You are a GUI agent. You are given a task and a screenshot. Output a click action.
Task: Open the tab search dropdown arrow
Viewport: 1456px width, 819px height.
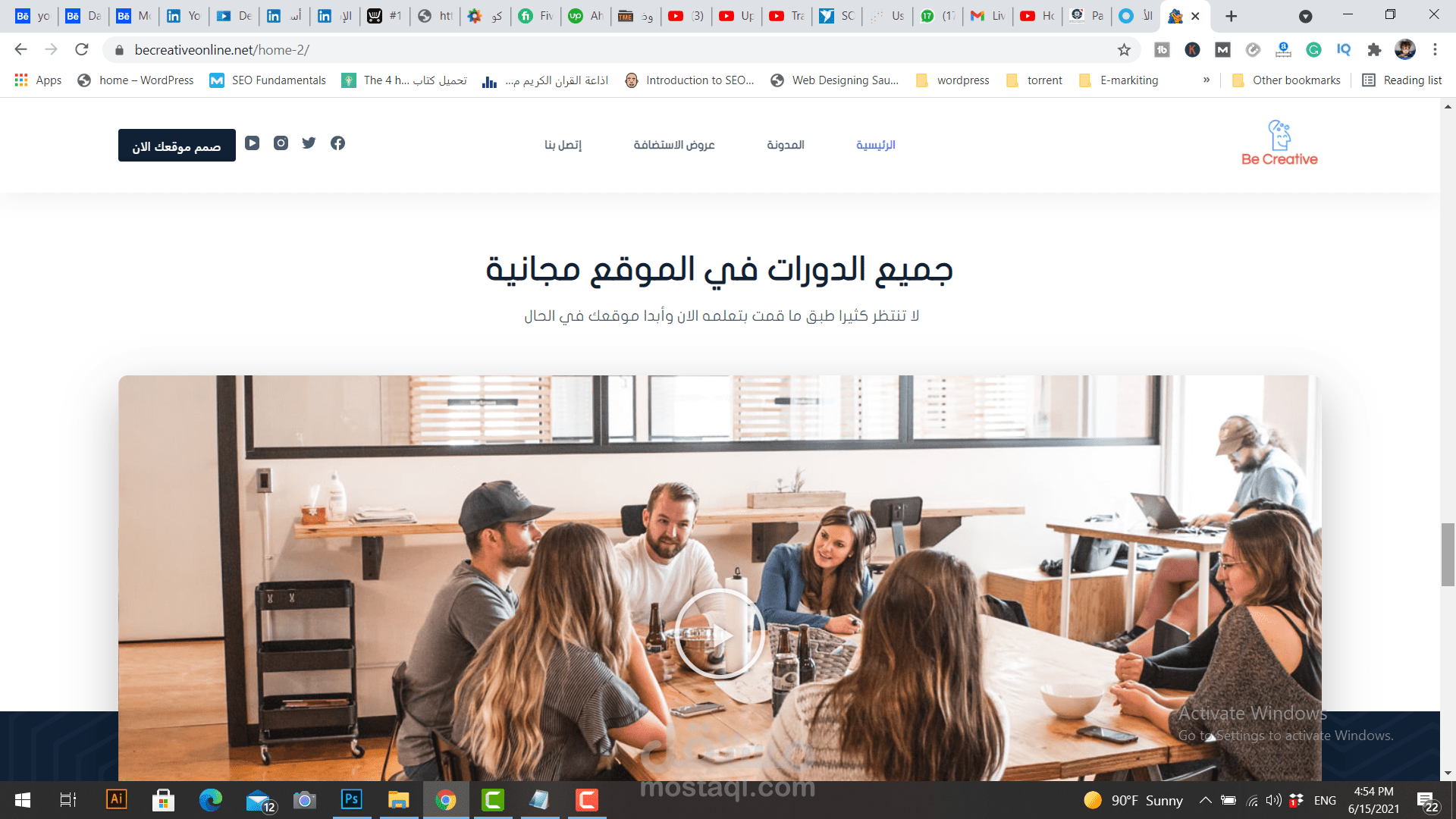pos(1305,16)
